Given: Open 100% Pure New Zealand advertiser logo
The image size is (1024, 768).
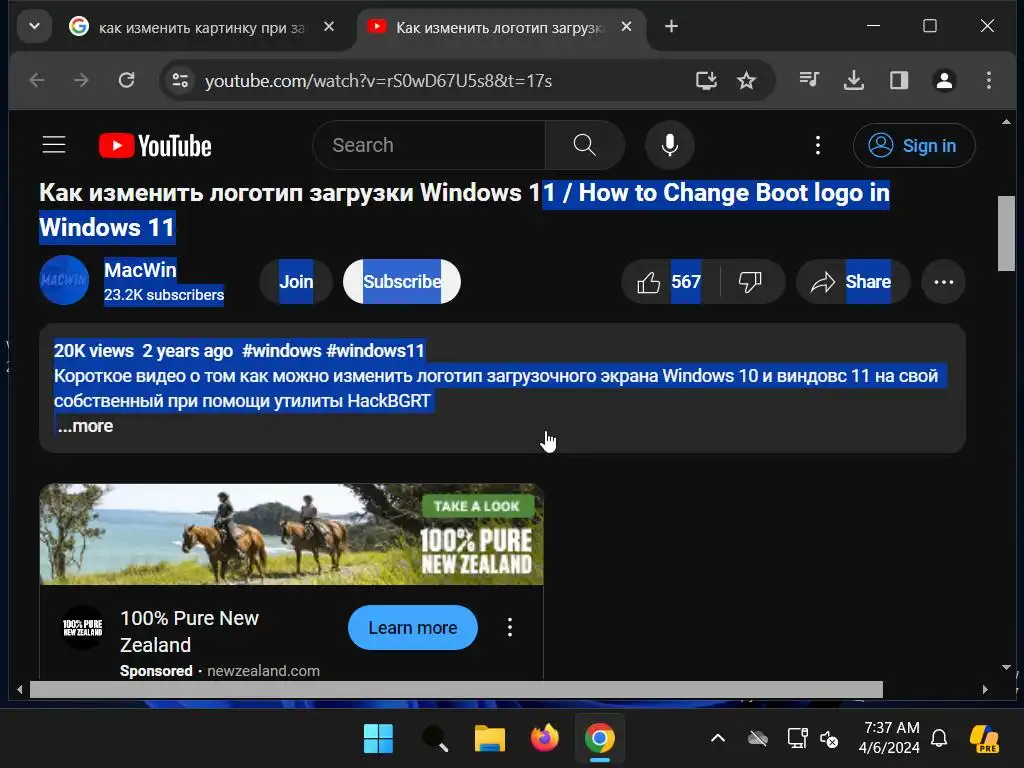Looking at the screenshot, I should click(x=82, y=628).
